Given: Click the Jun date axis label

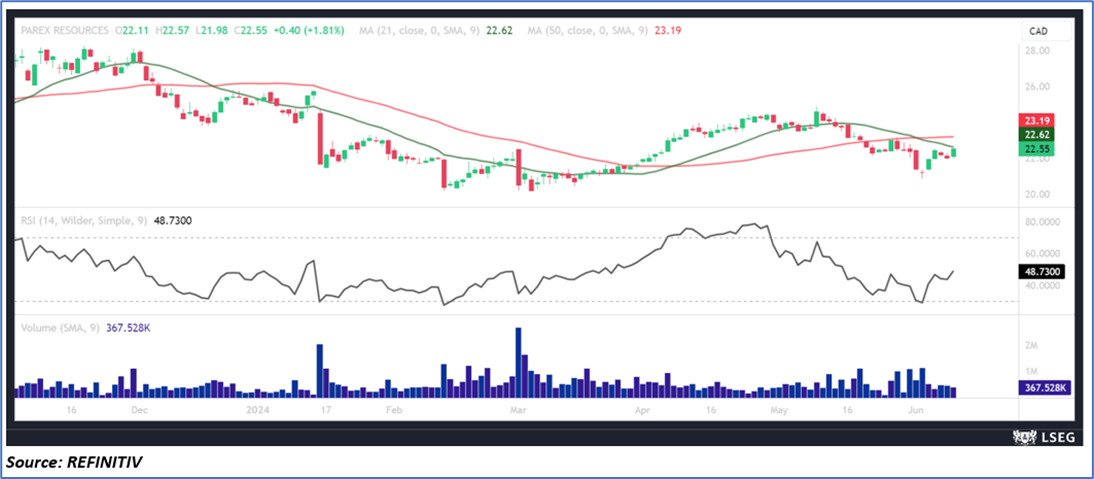Looking at the screenshot, I should [915, 411].
